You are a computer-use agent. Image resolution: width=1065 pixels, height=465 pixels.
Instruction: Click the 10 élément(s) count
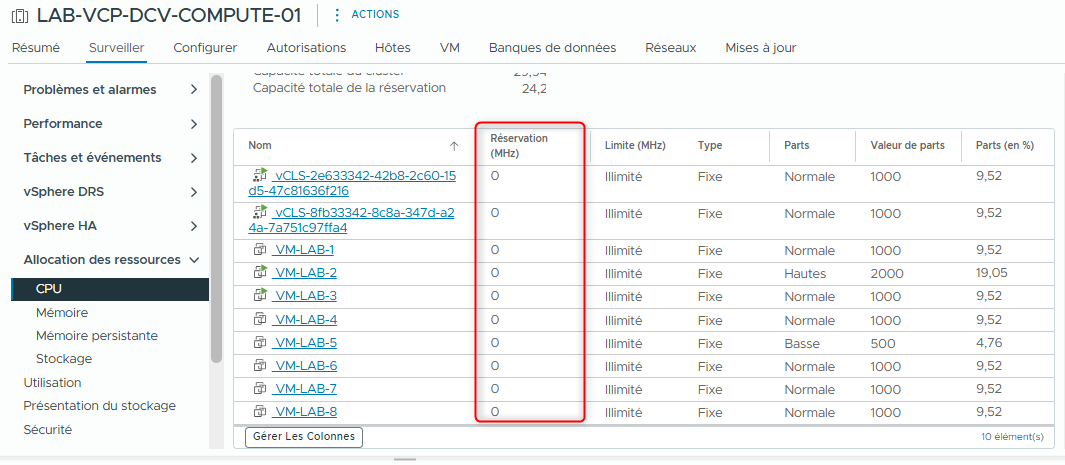click(1013, 436)
